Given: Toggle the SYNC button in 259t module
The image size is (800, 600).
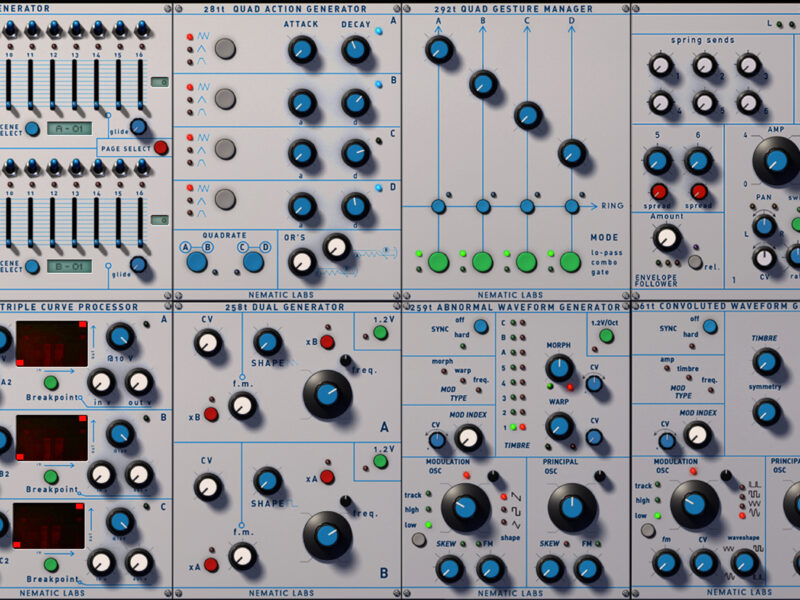Looking at the screenshot, I should [x=481, y=326].
